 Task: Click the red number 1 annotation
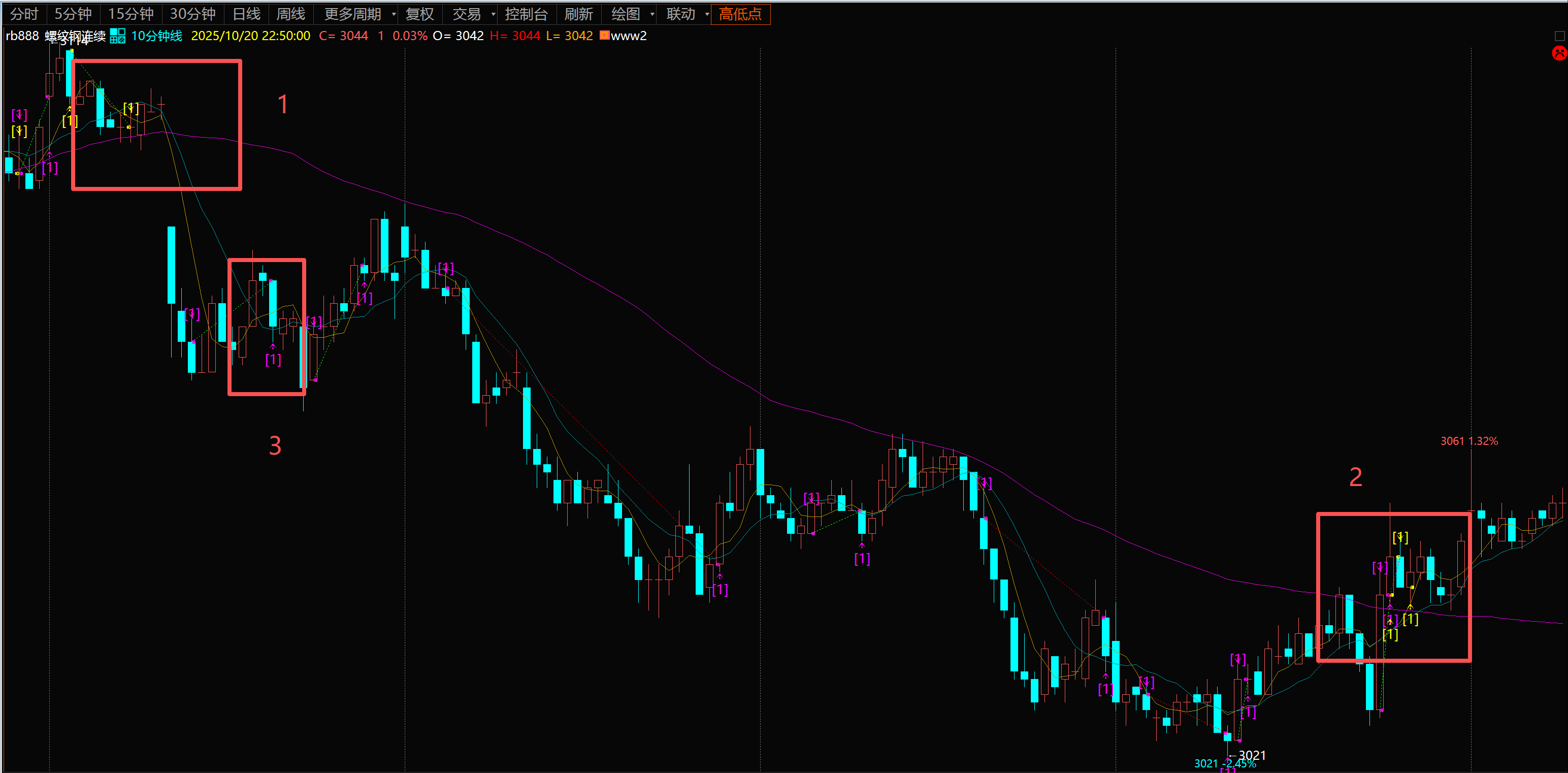point(283,105)
